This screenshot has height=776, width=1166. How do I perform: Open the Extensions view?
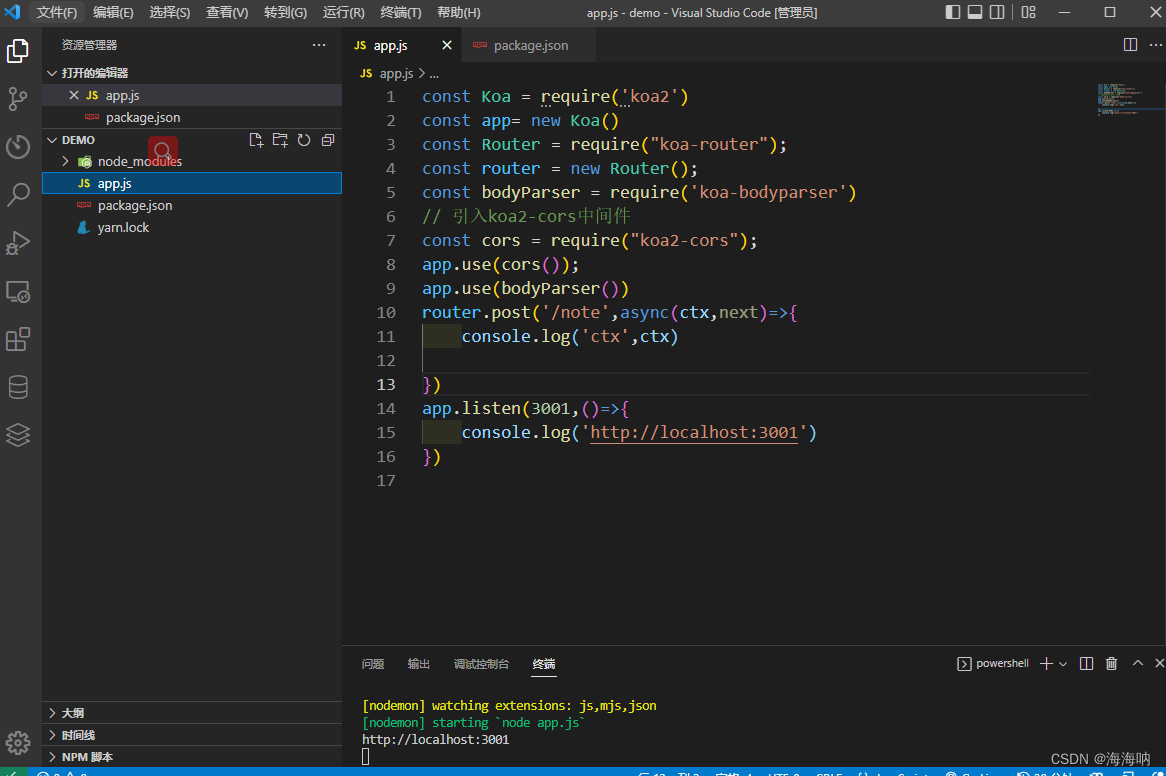[x=18, y=340]
